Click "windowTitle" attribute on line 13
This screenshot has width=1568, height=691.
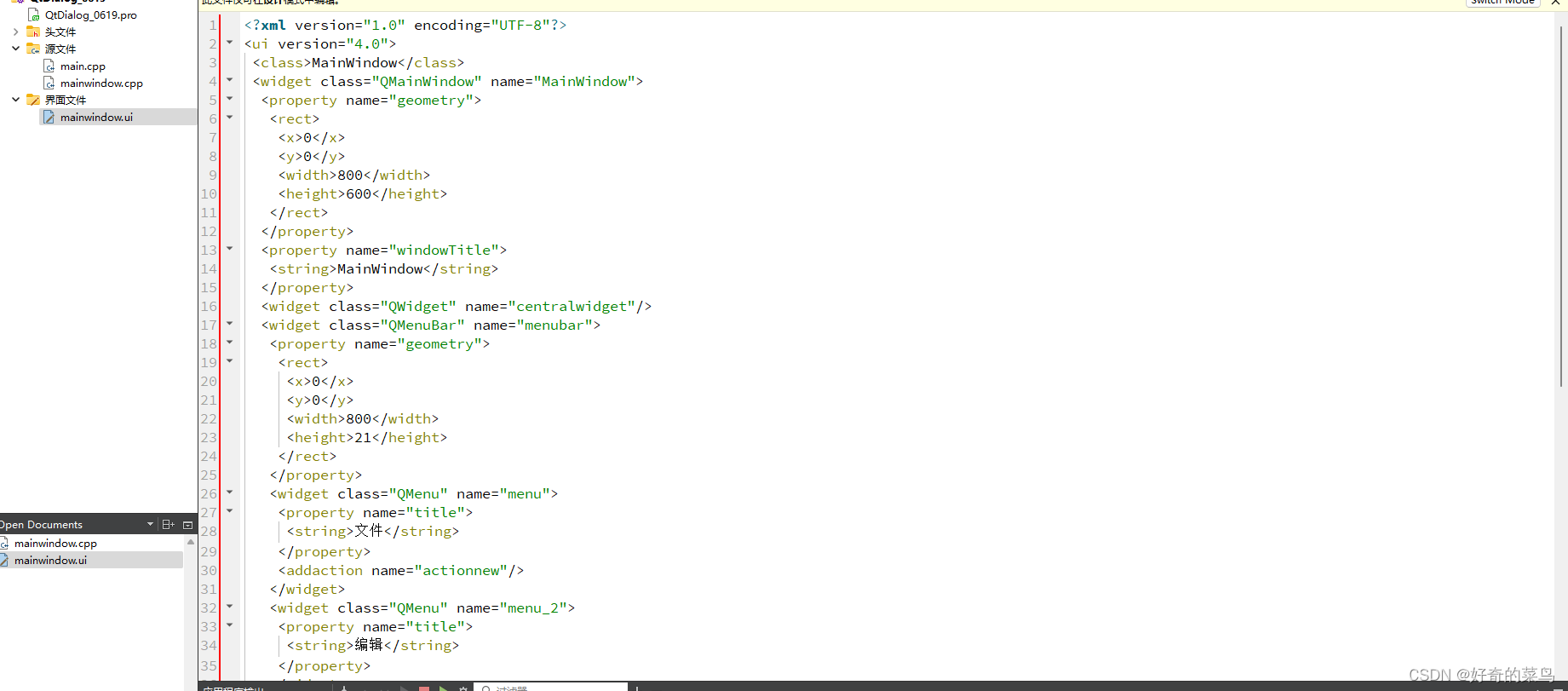click(444, 250)
